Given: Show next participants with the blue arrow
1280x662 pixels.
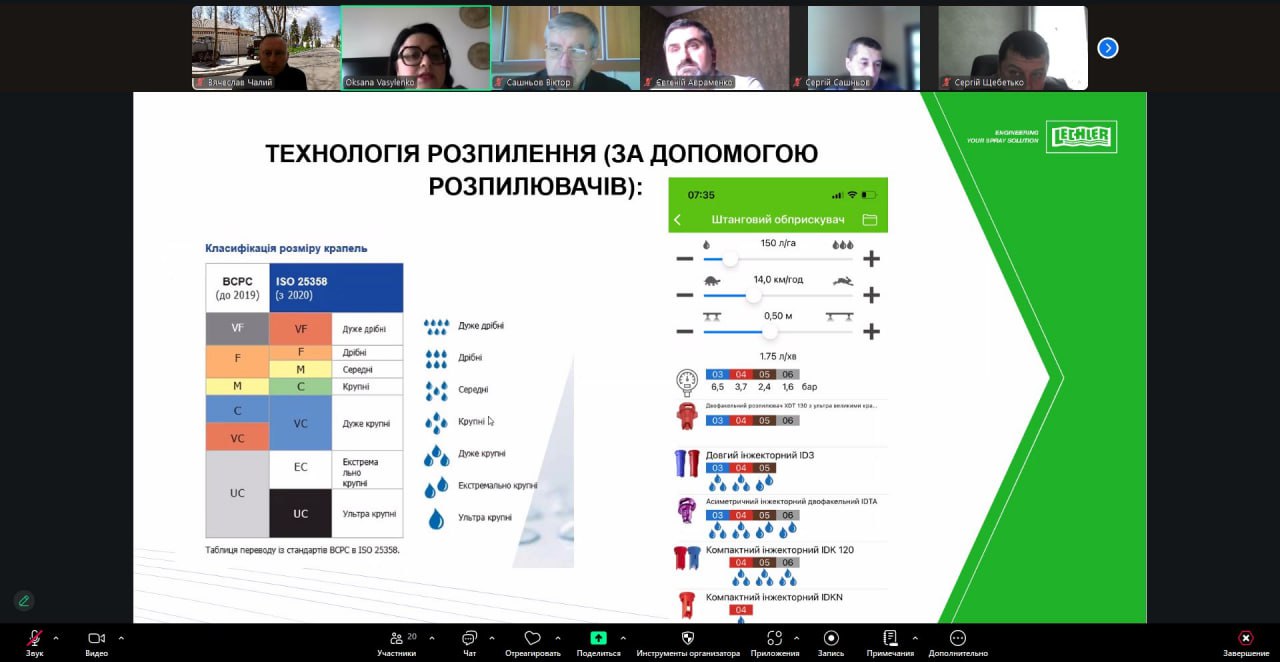Looking at the screenshot, I should 1107,48.
